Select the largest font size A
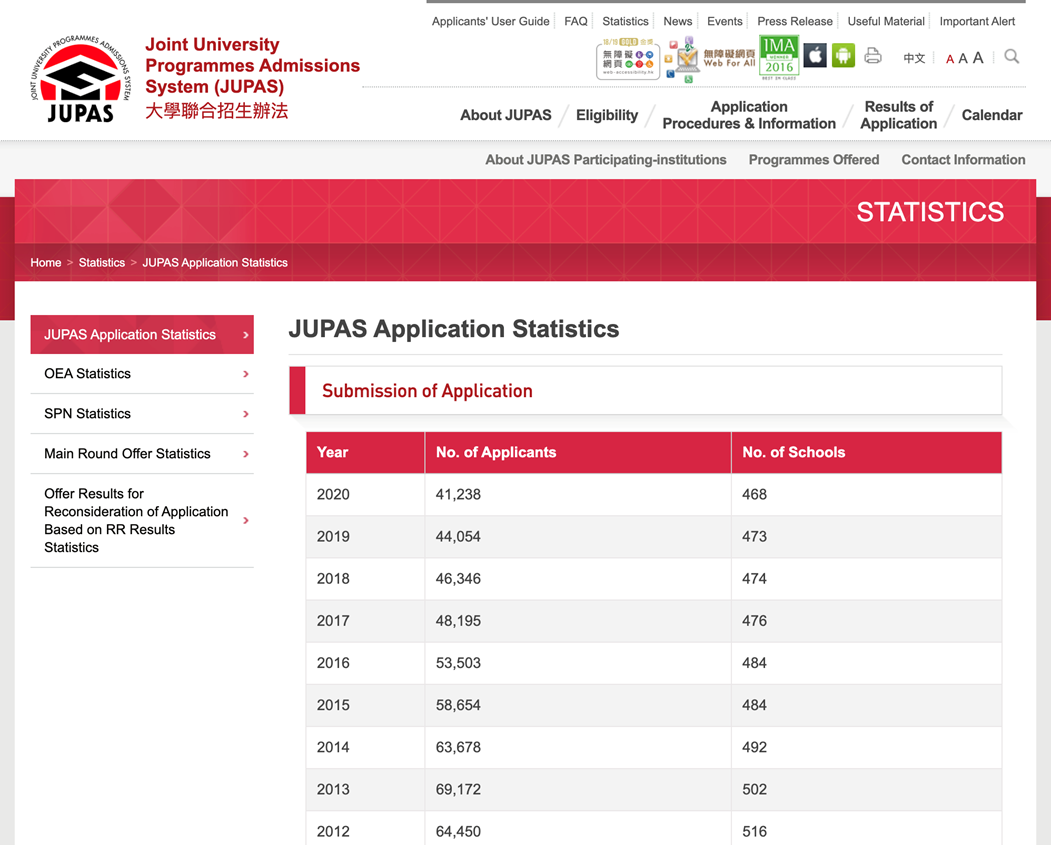1051x845 pixels. click(x=978, y=58)
